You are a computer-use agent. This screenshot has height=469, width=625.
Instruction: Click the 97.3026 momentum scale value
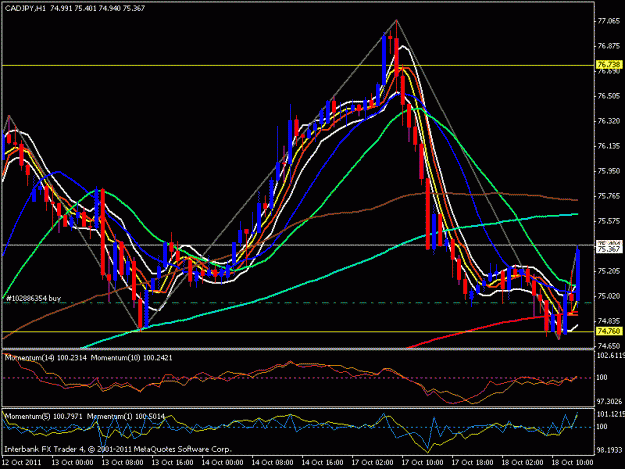point(609,401)
